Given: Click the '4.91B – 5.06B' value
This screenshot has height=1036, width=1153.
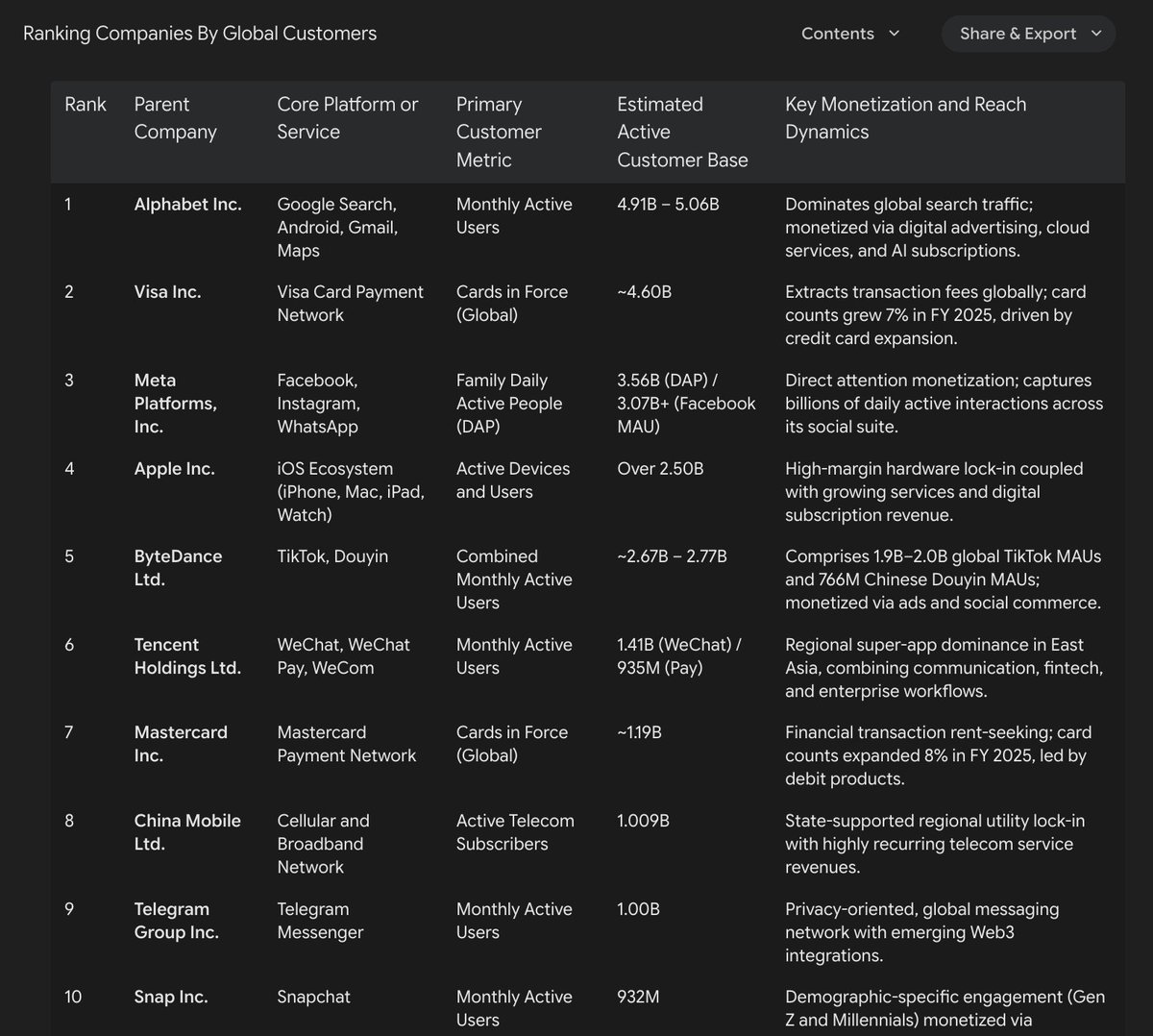Looking at the screenshot, I should (669, 205).
